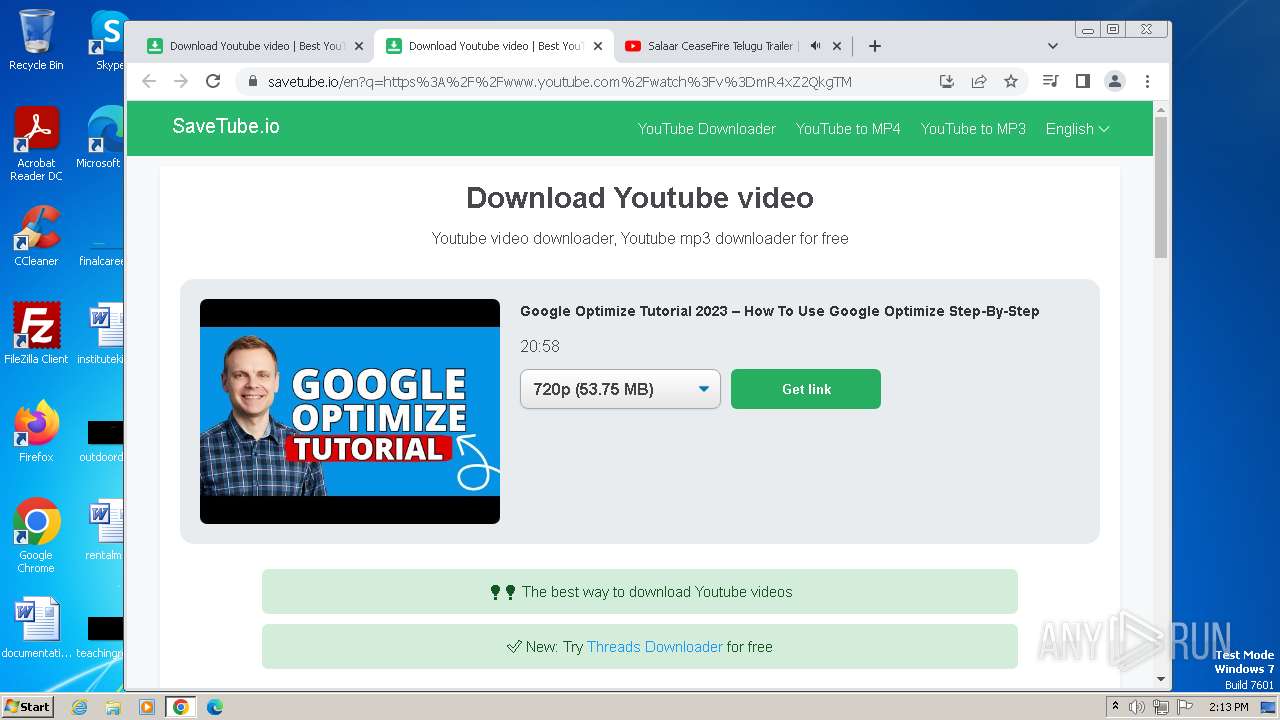Open File Explorer folder icon in taskbar
Screen dimensions: 1280x720
[x=113, y=707]
